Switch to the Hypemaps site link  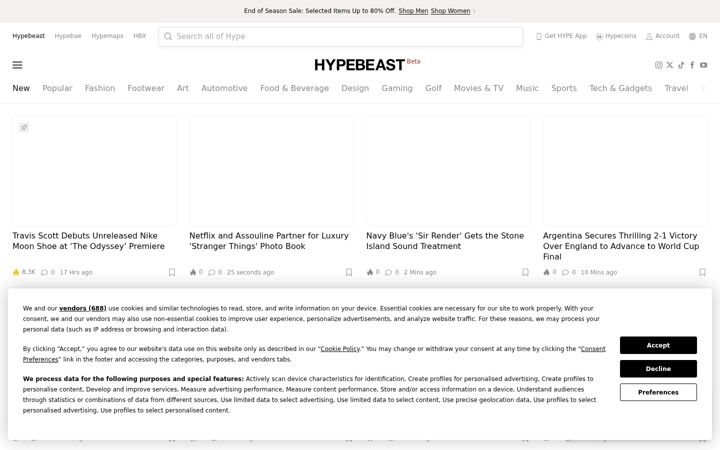(107, 36)
